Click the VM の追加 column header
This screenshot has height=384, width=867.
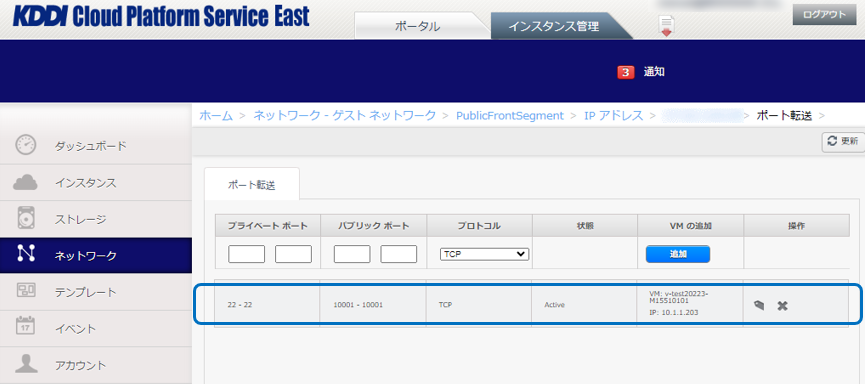click(691, 226)
